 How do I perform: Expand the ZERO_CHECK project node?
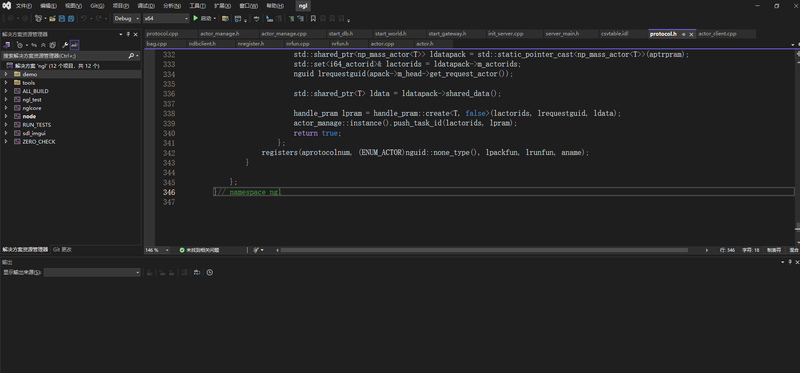(x=6, y=141)
